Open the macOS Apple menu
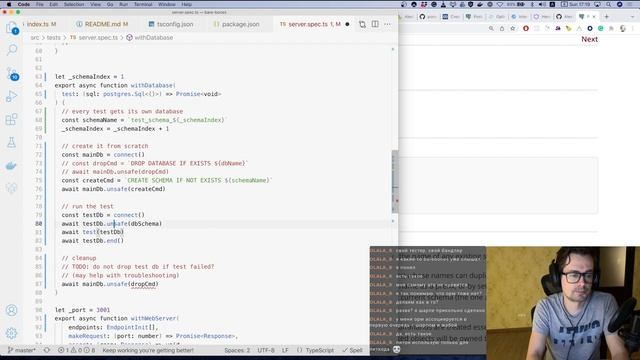 coord(9,4)
